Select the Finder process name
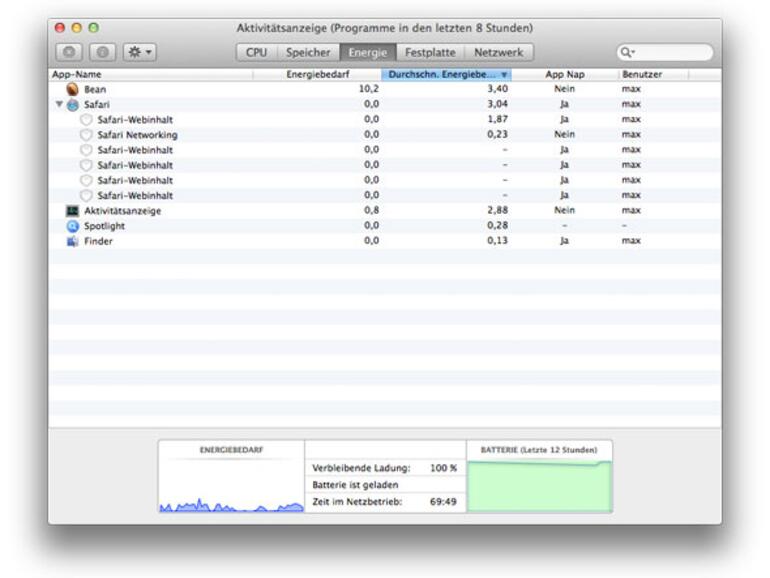This screenshot has height=578, width=770. coord(98,241)
